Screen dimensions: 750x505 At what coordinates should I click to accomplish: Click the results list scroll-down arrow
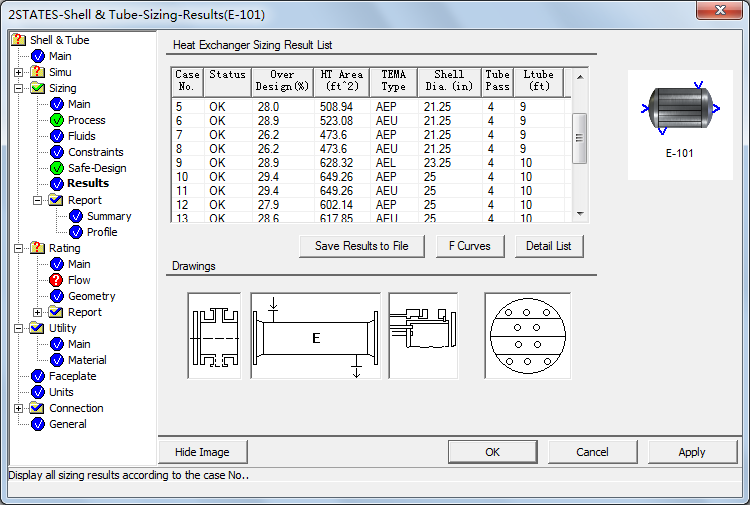point(580,213)
